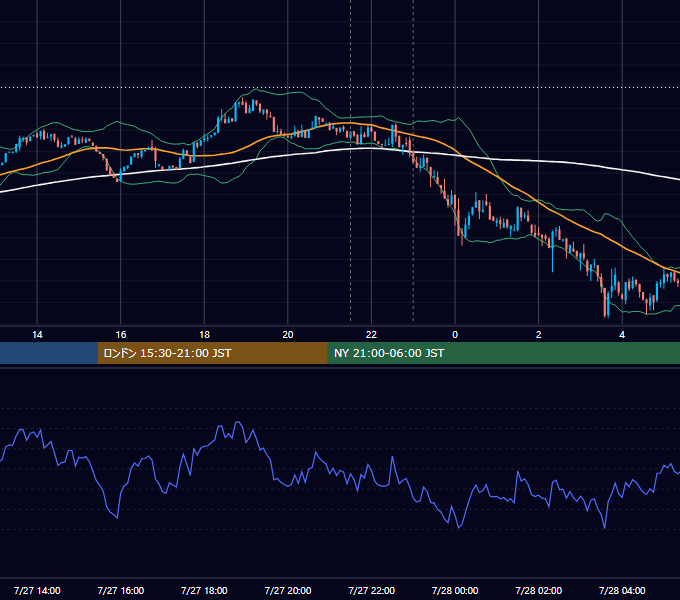Click the hour label 2 on price chart axis

tap(539, 335)
